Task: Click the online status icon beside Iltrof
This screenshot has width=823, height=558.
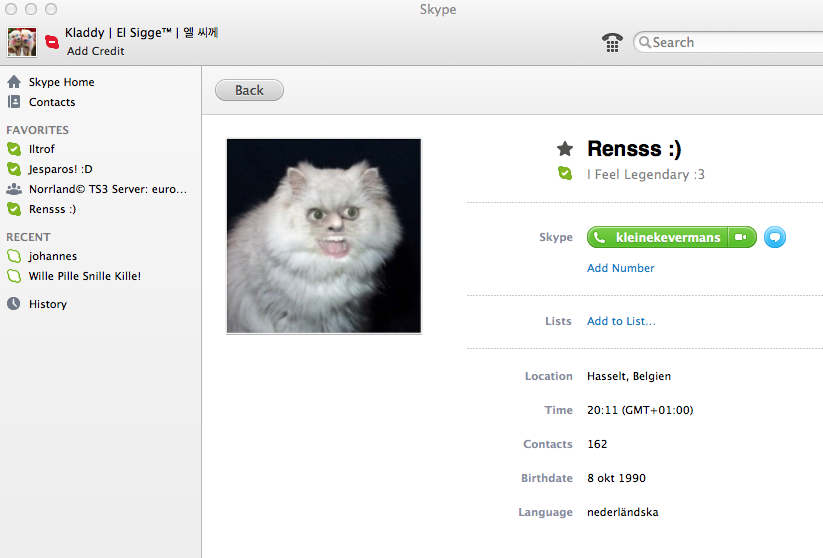Action: click(x=14, y=149)
